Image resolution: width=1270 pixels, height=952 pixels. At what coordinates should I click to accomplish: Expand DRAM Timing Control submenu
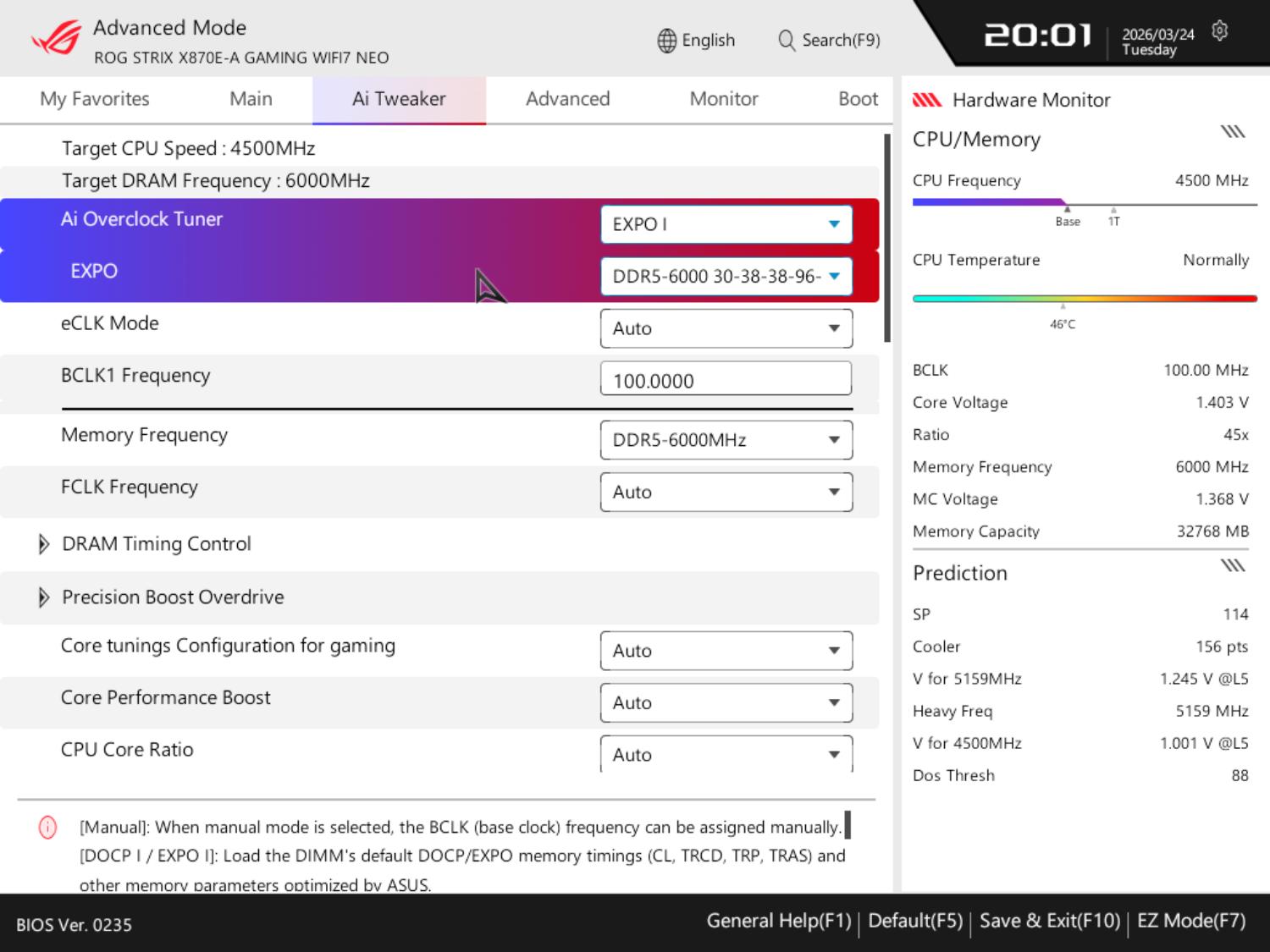tap(44, 544)
